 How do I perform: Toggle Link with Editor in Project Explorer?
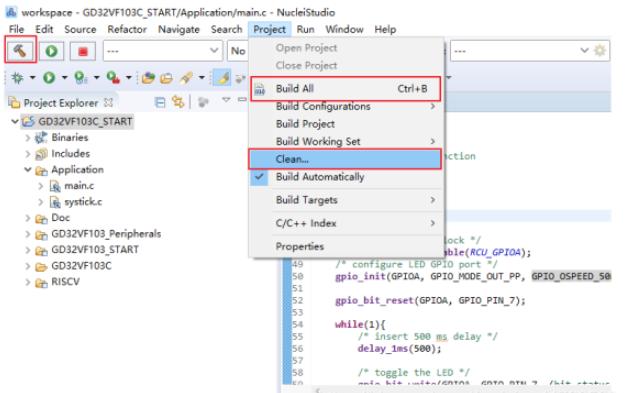tap(178, 102)
